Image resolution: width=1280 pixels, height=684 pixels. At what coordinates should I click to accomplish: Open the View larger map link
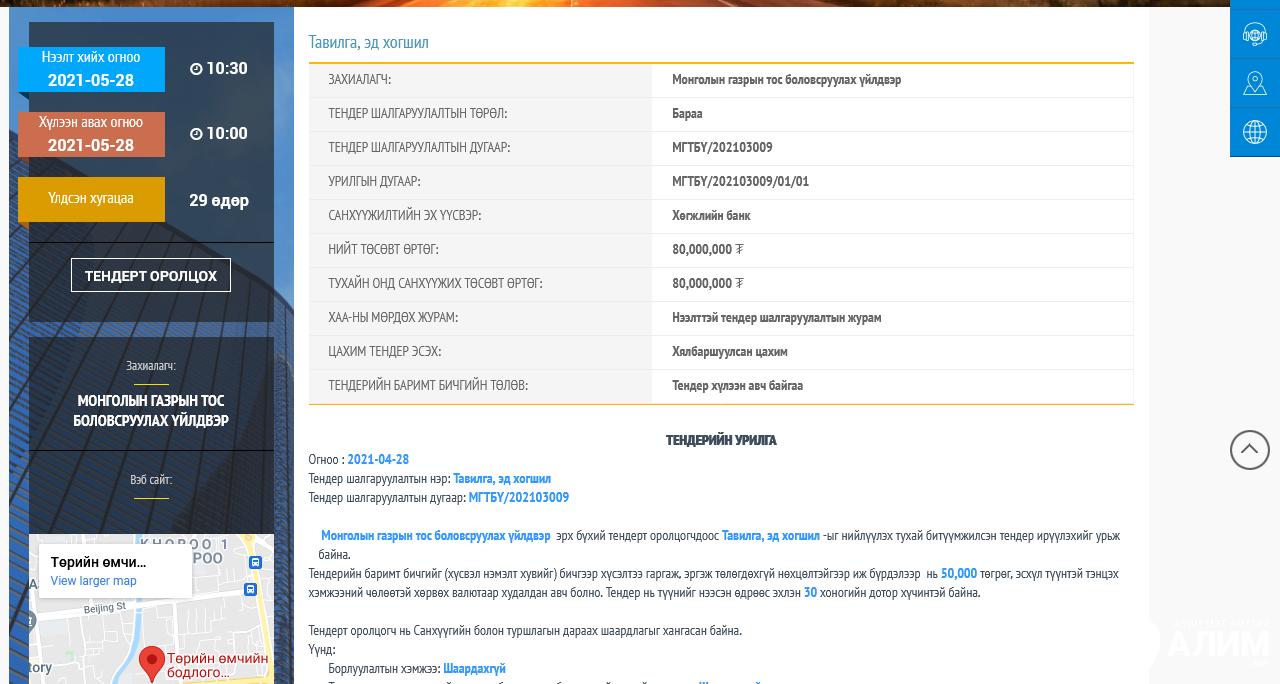tap(94, 581)
